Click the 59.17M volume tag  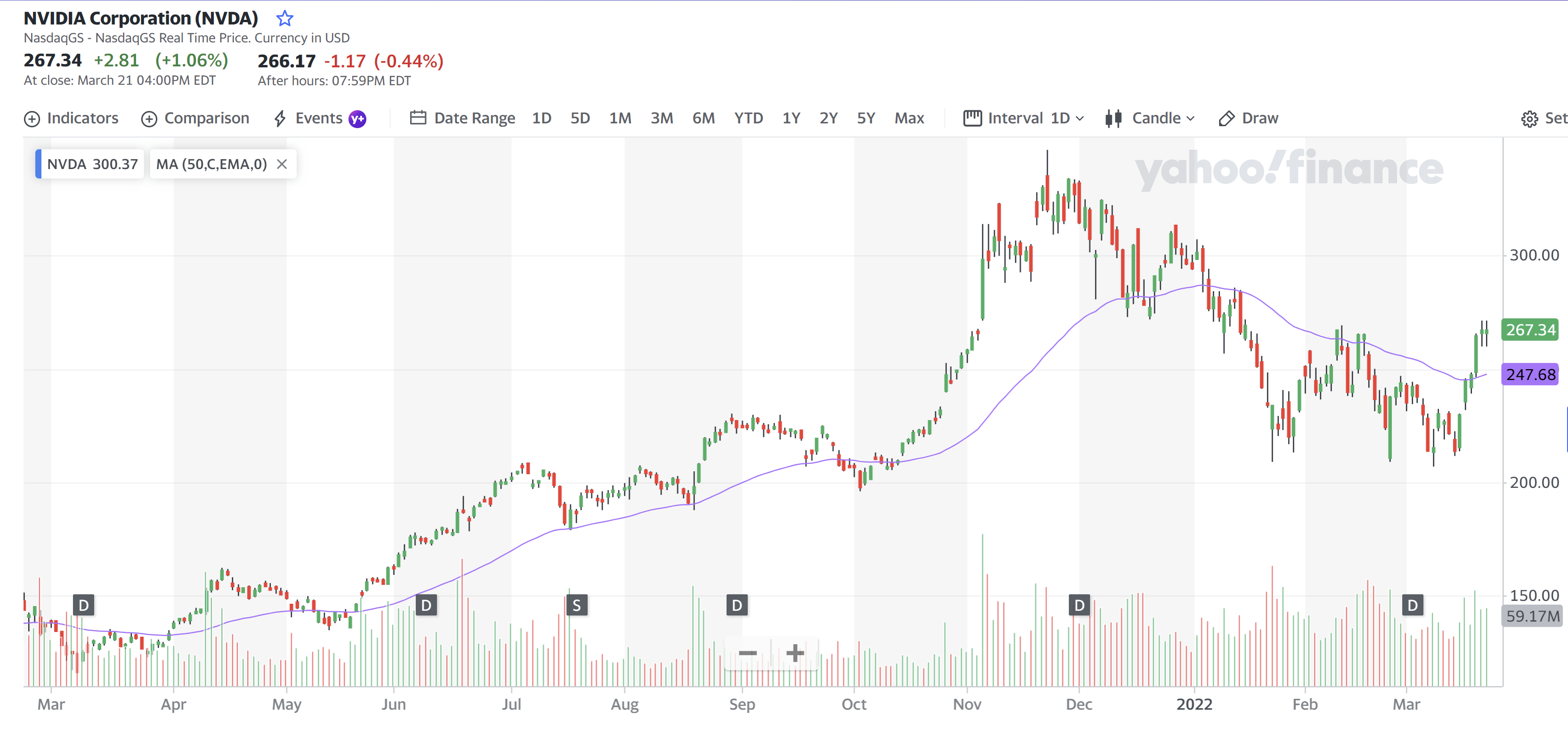click(1532, 616)
